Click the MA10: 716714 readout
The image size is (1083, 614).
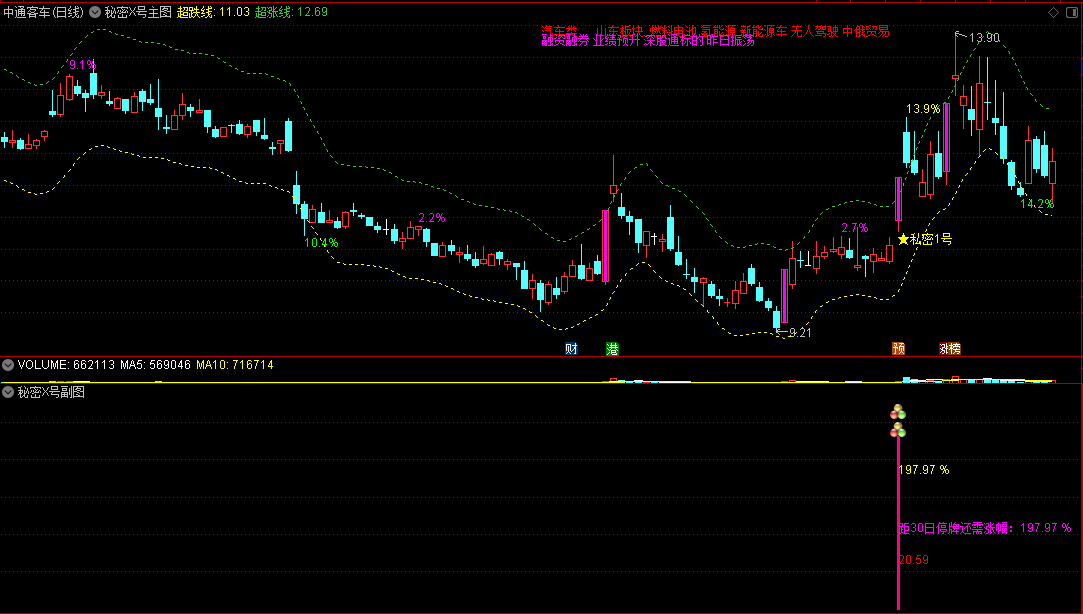click(x=235, y=365)
